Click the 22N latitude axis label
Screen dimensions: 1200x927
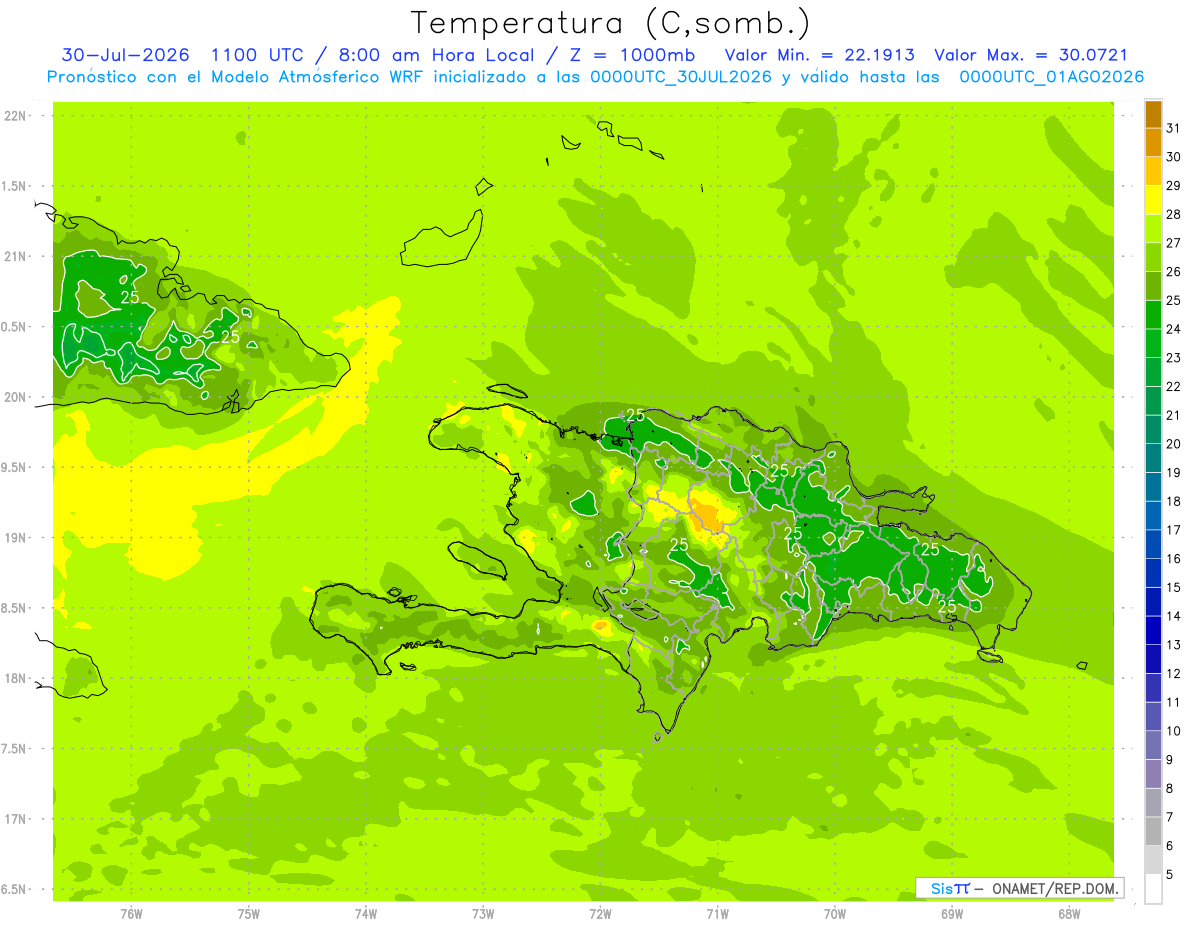(17, 116)
